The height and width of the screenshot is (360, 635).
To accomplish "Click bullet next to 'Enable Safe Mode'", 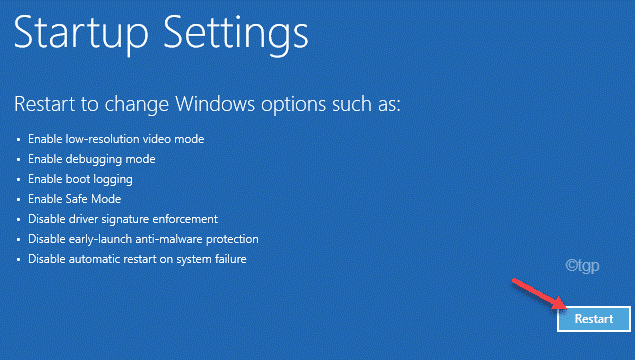I will pos(19,200).
